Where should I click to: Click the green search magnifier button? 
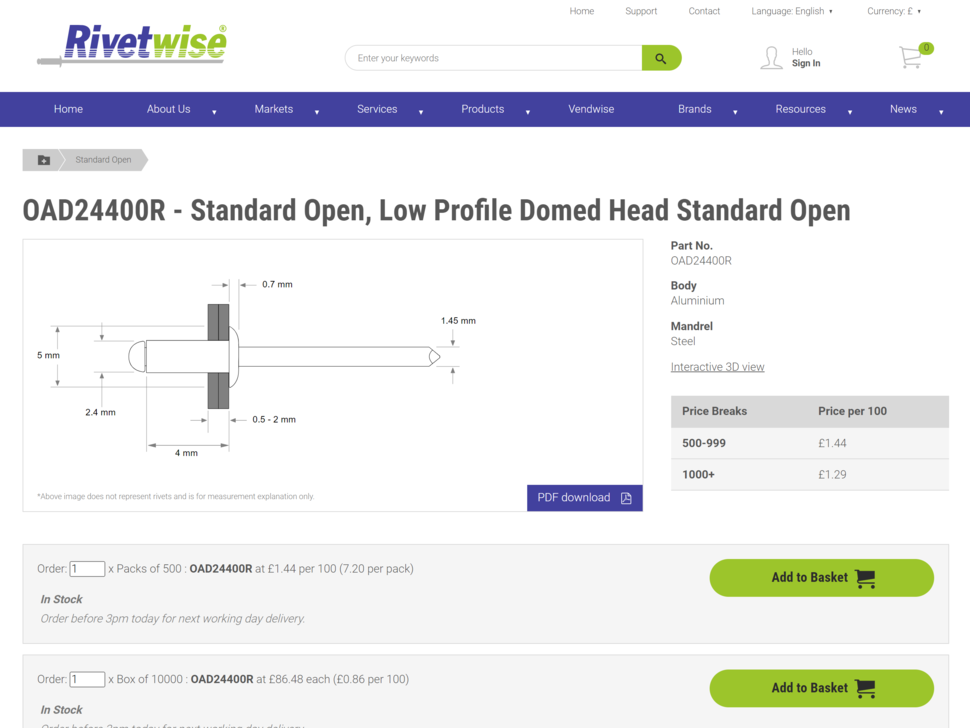[x=661, y=58]
